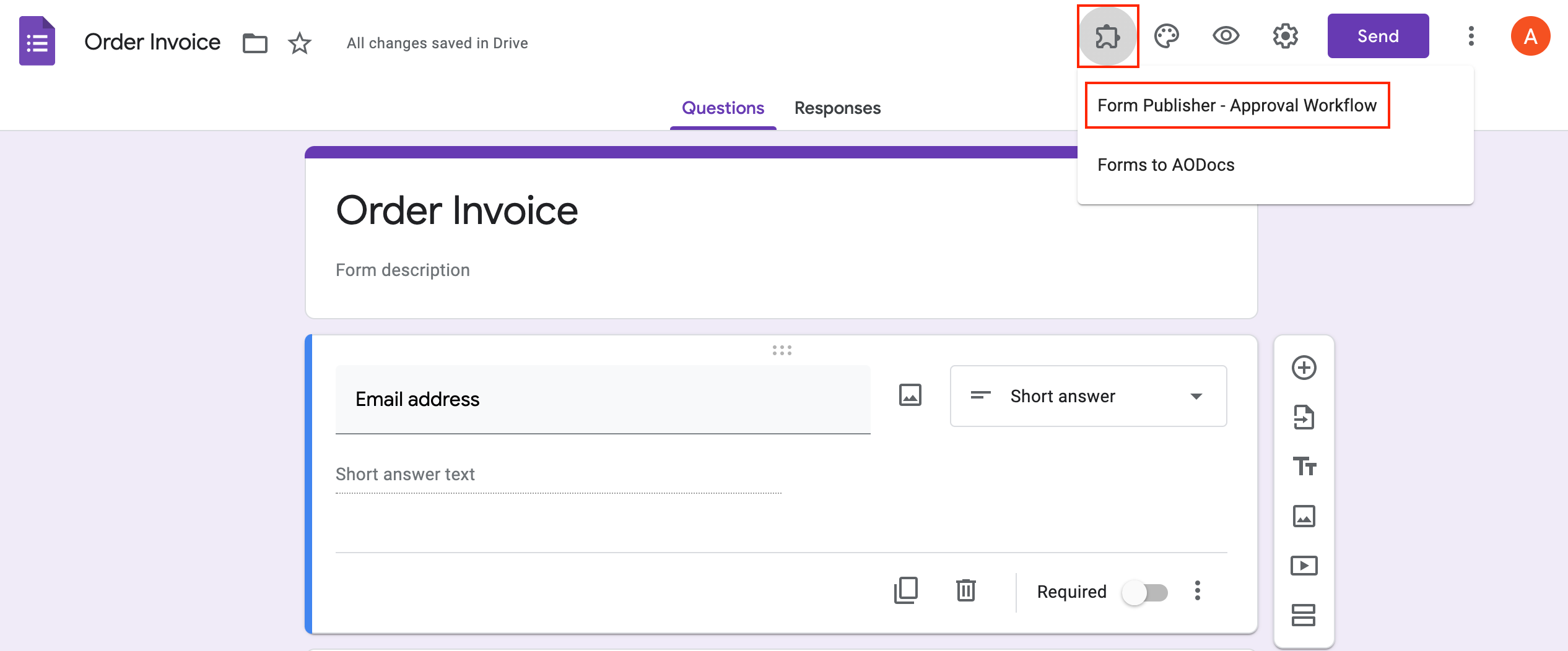Image resolution: width=1568 pixels, height=651 pixels.
Task: Click the Send button
Action: [1378, 36]
